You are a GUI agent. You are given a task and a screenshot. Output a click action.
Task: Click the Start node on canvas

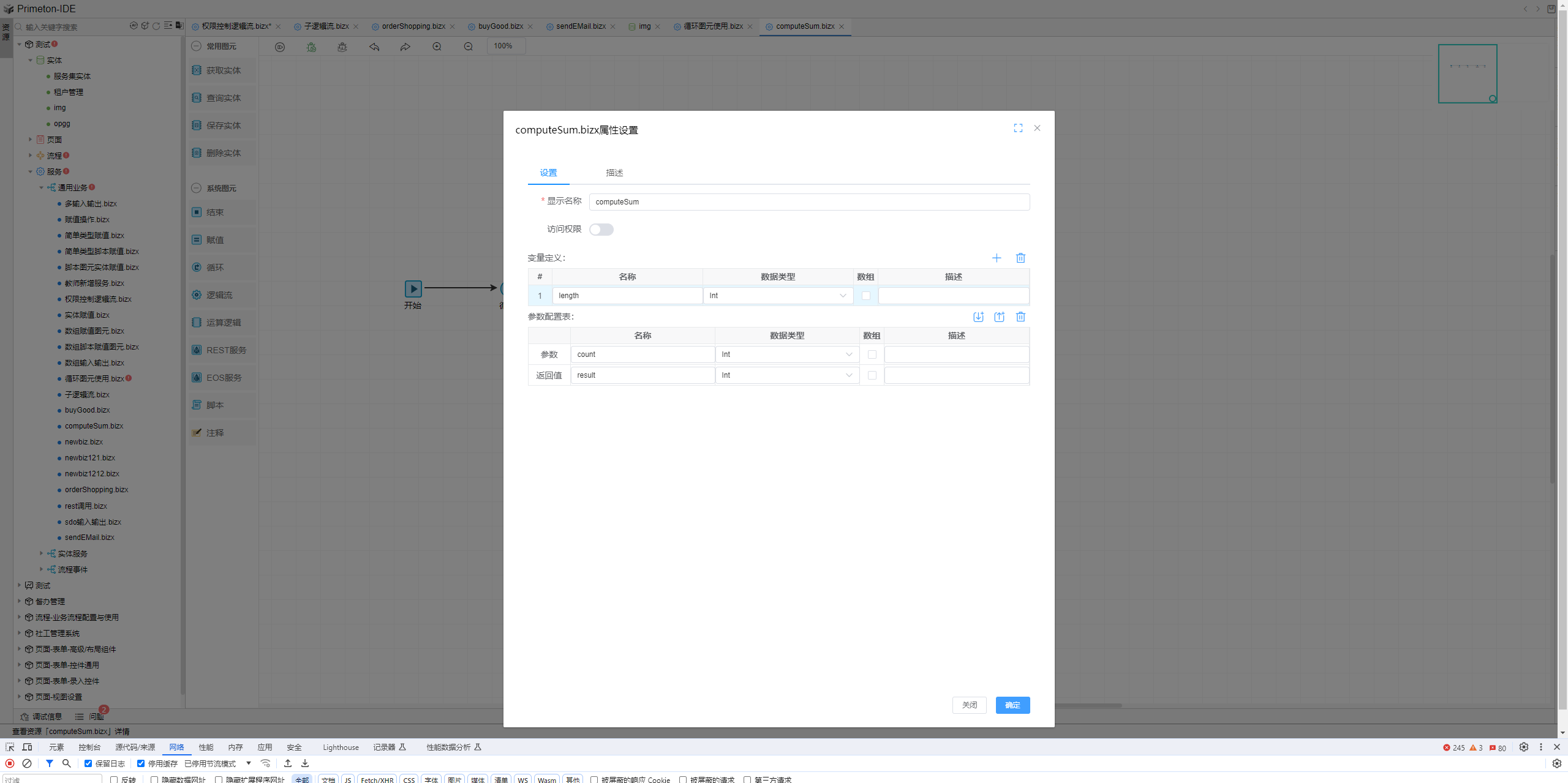[413, 288]
